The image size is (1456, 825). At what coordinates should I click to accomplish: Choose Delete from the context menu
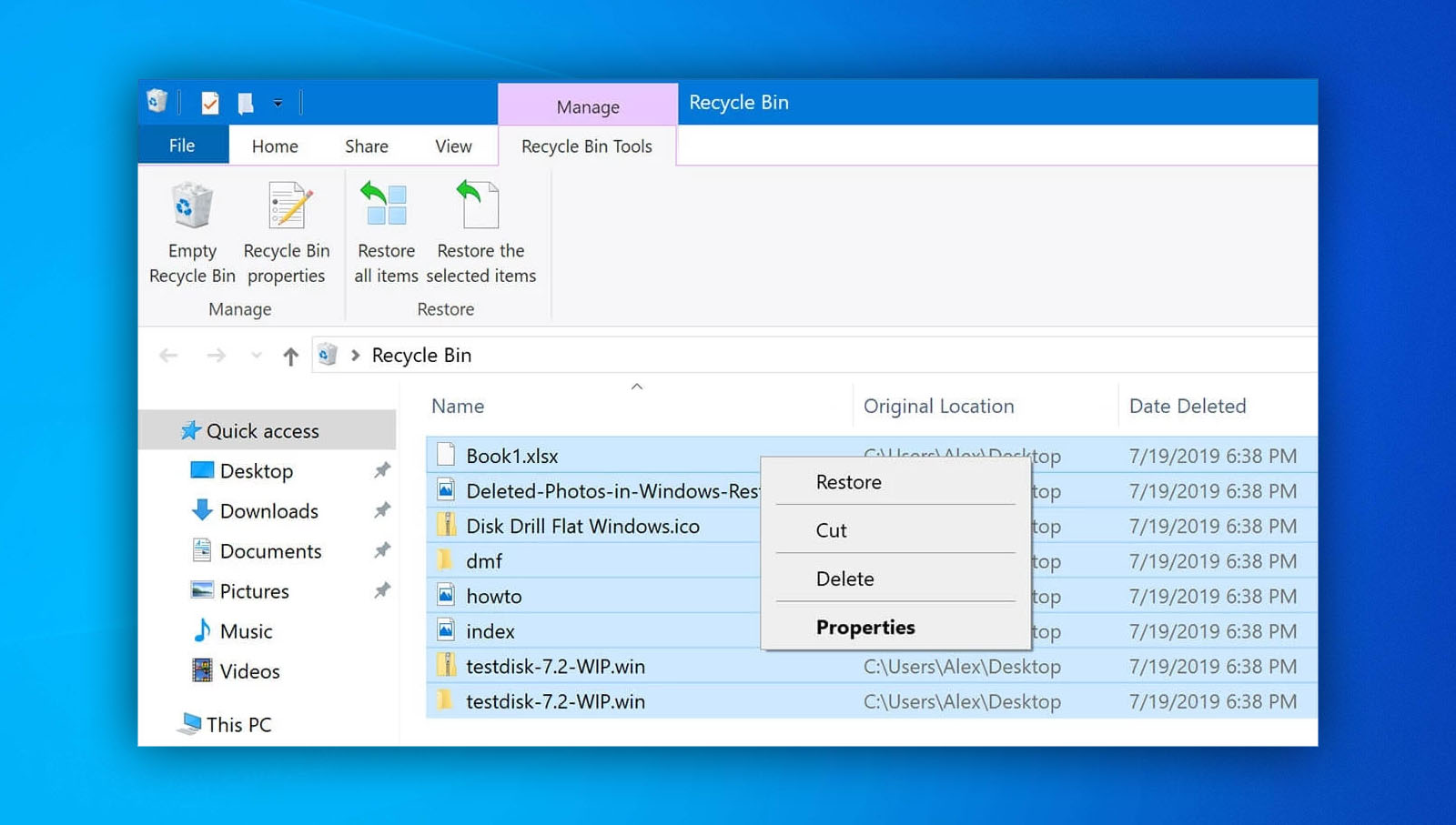tap(844, 579)
